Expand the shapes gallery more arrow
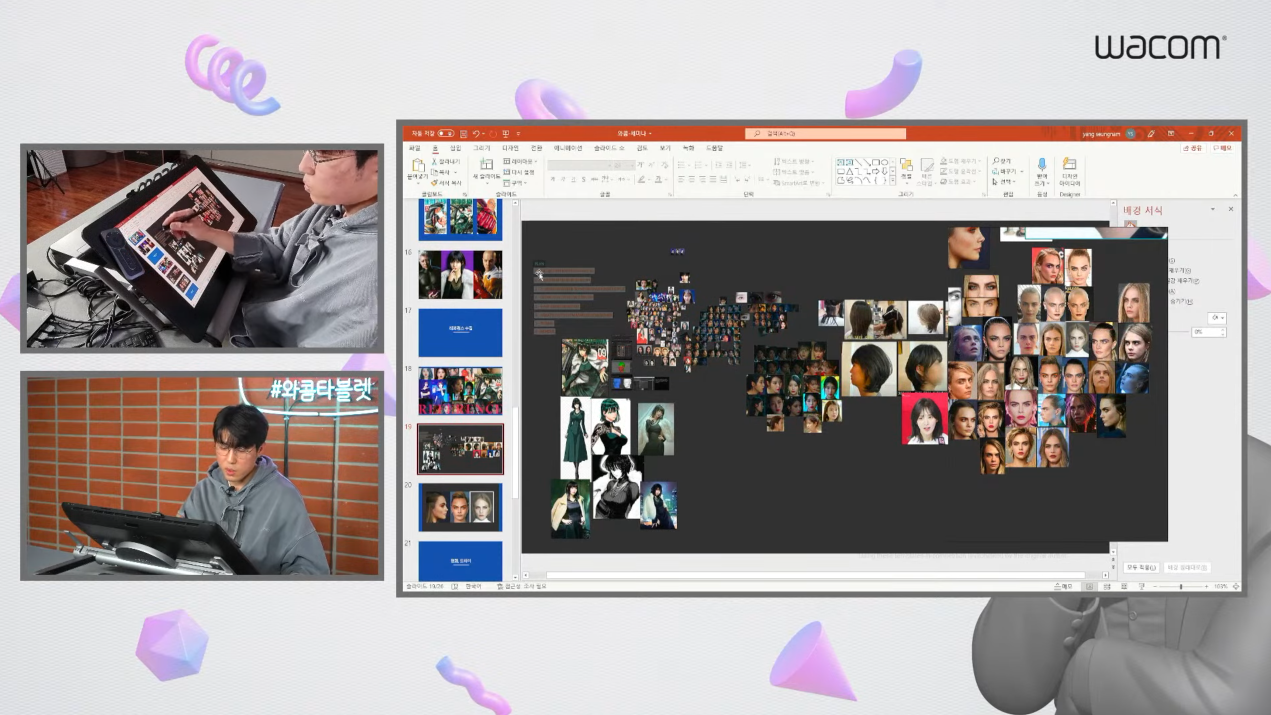1271x715 pixels. 893,180
